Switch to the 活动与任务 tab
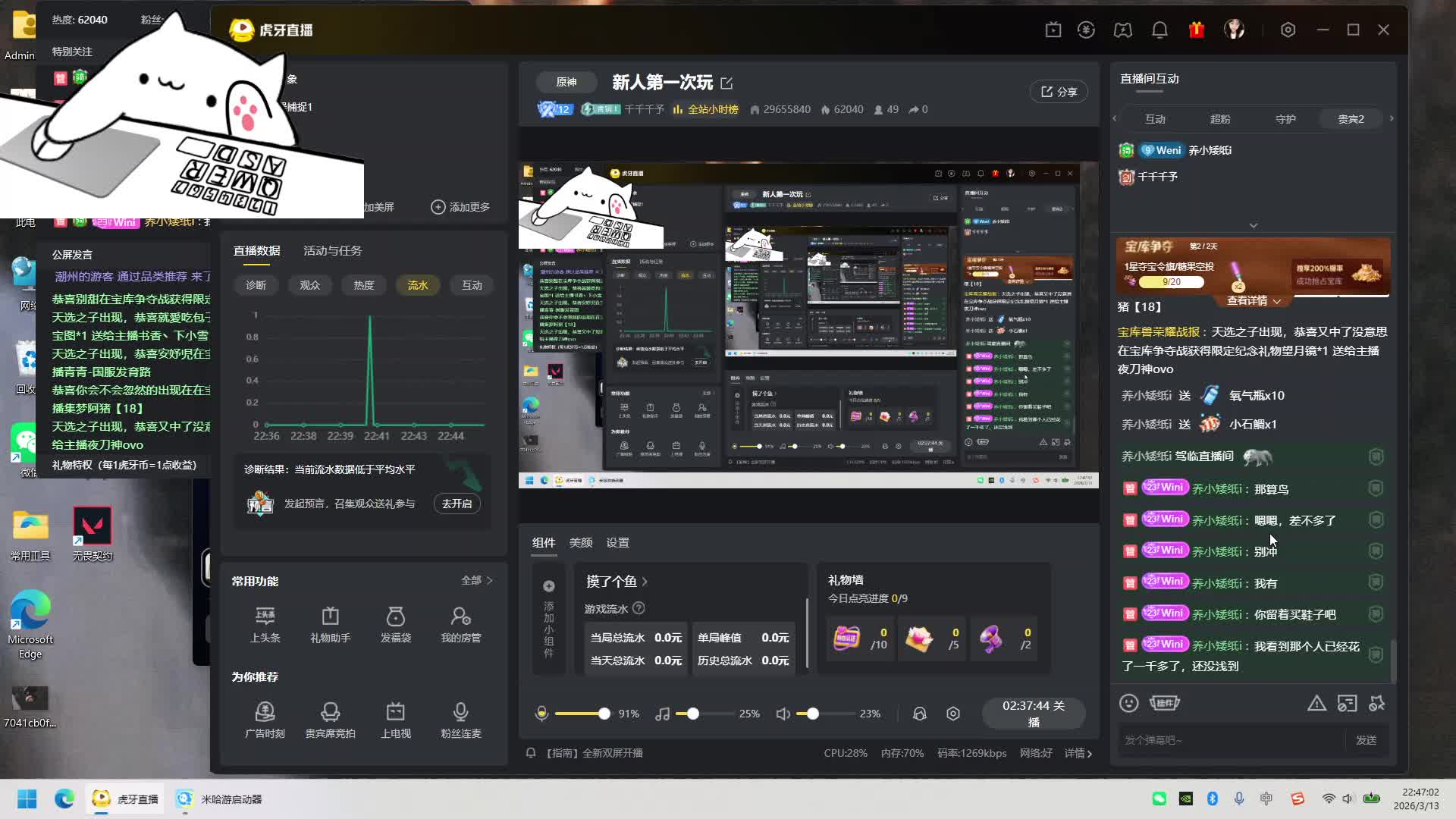The image size is (1456, 819). [x=332, y=251]
